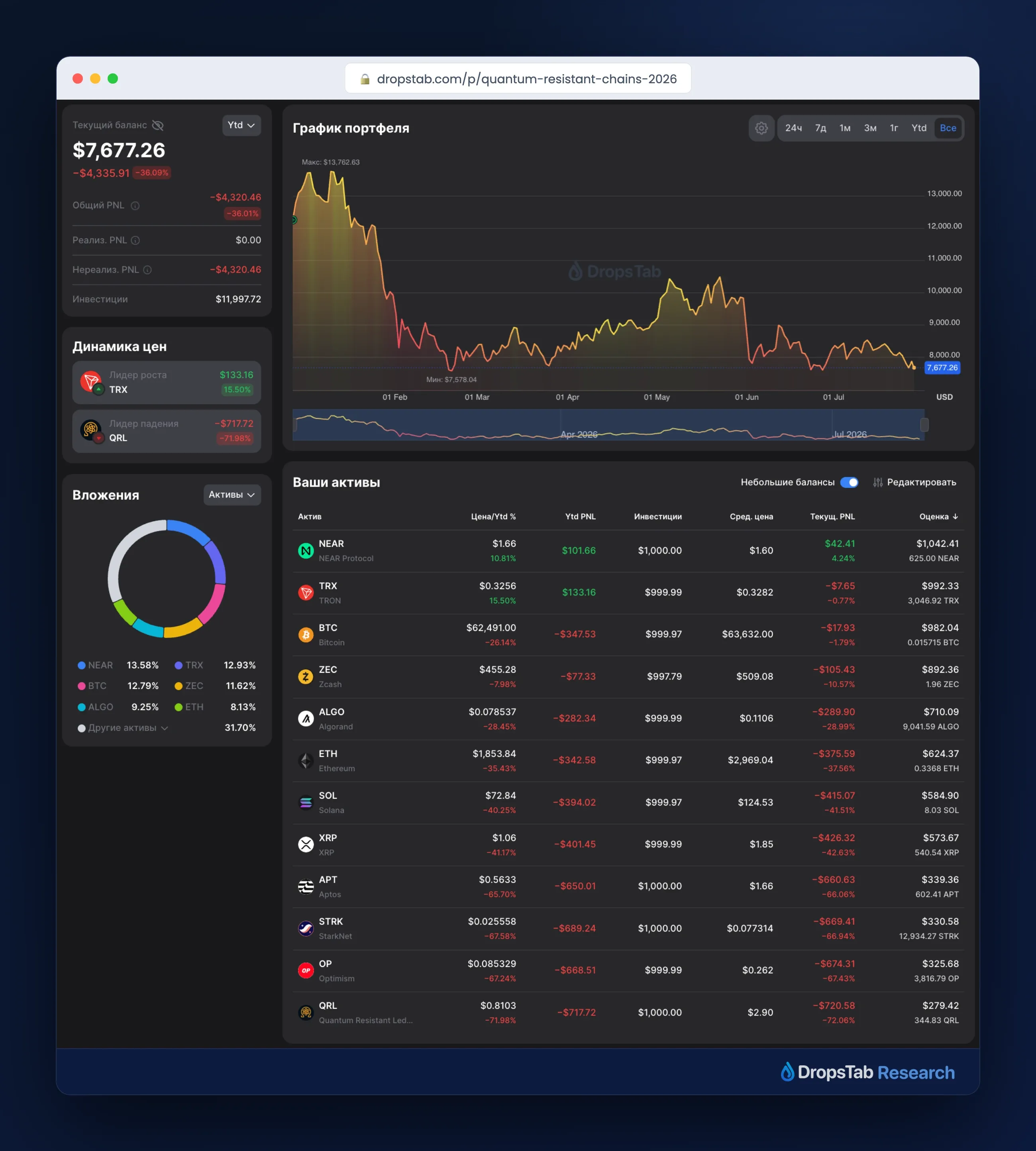Sort table by Текущ. PNL column
1036x1151 pixels.
click(832, 517)
